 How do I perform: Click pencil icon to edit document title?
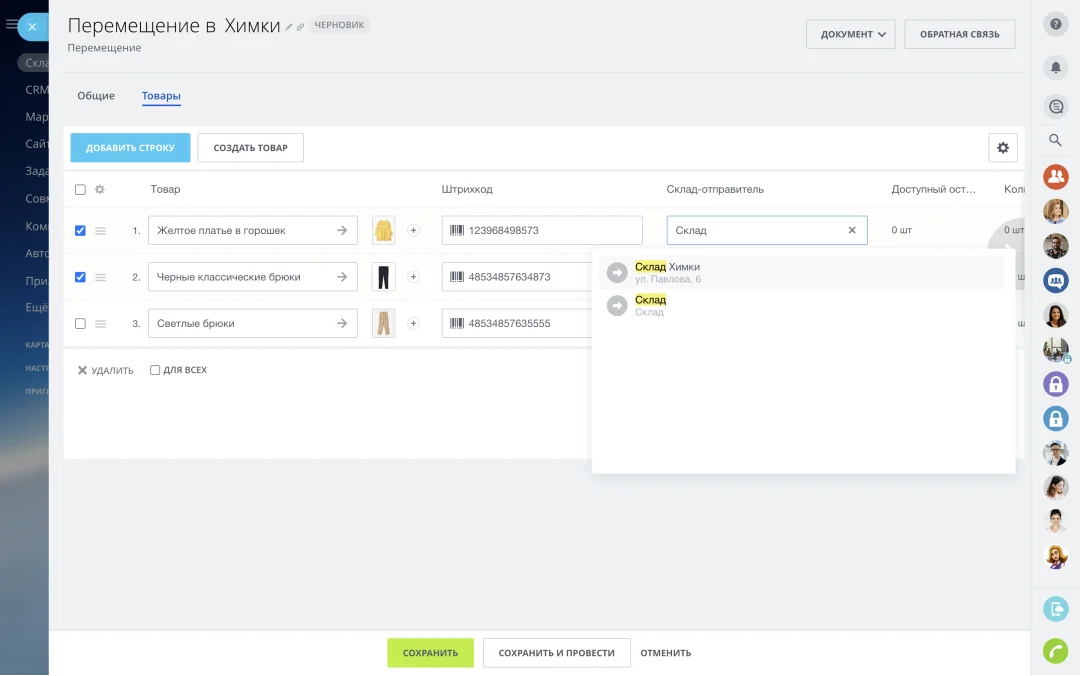click(x=289, y=27)
